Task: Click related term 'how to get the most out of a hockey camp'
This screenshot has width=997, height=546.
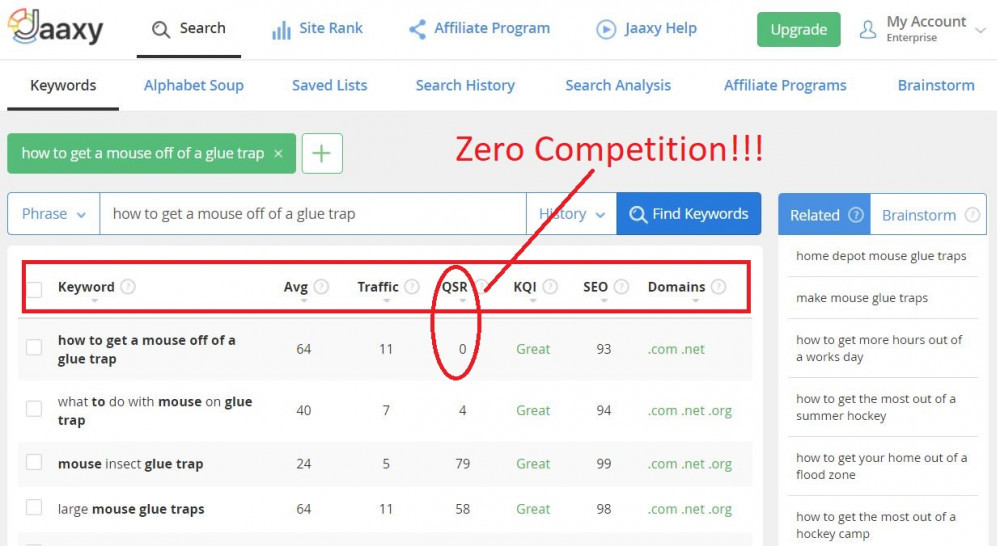Action: tap(876, 525)
